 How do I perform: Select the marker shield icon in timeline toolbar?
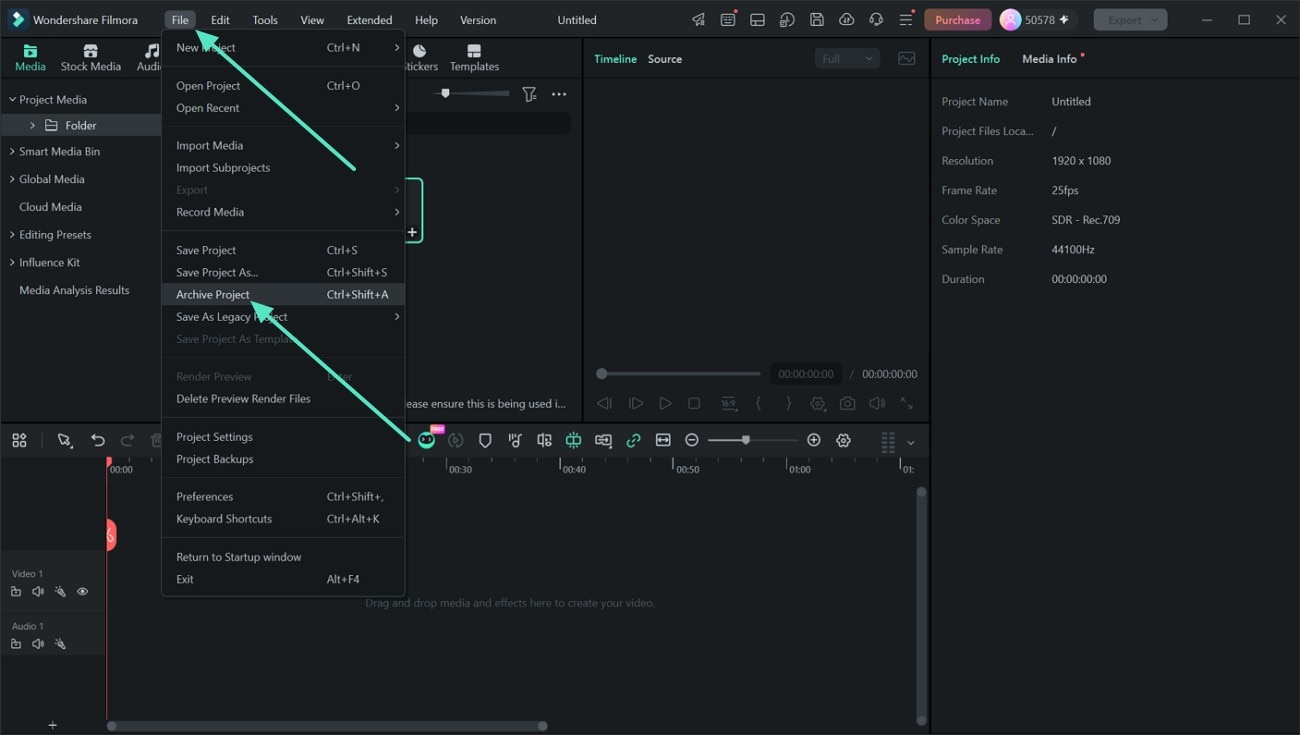tap(485, 441)
